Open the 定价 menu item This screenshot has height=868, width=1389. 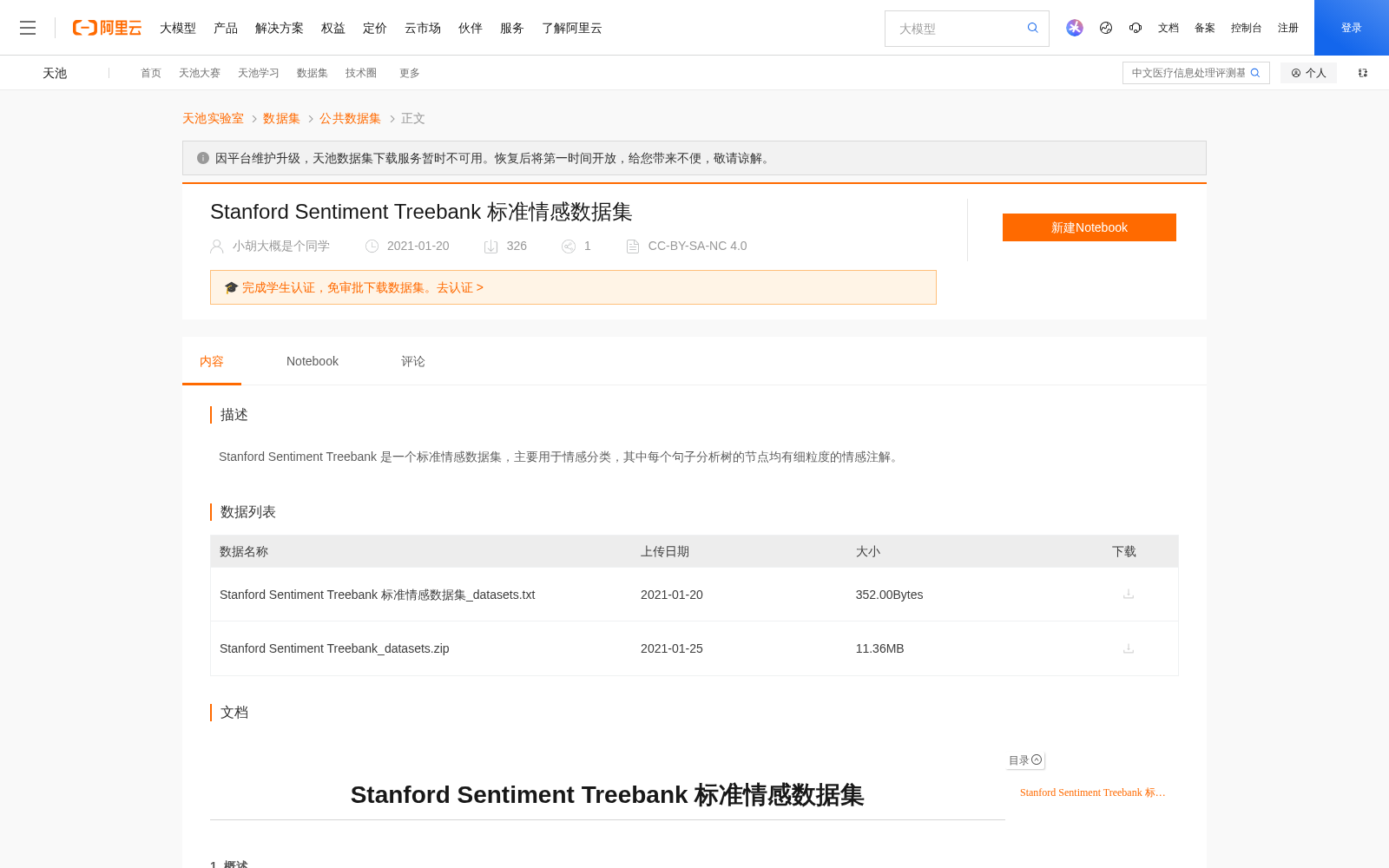(x=375, y=28)
